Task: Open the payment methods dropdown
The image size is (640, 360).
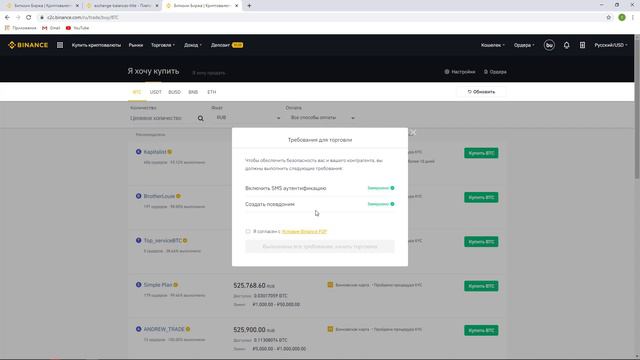Action: (x=322, y=118)
